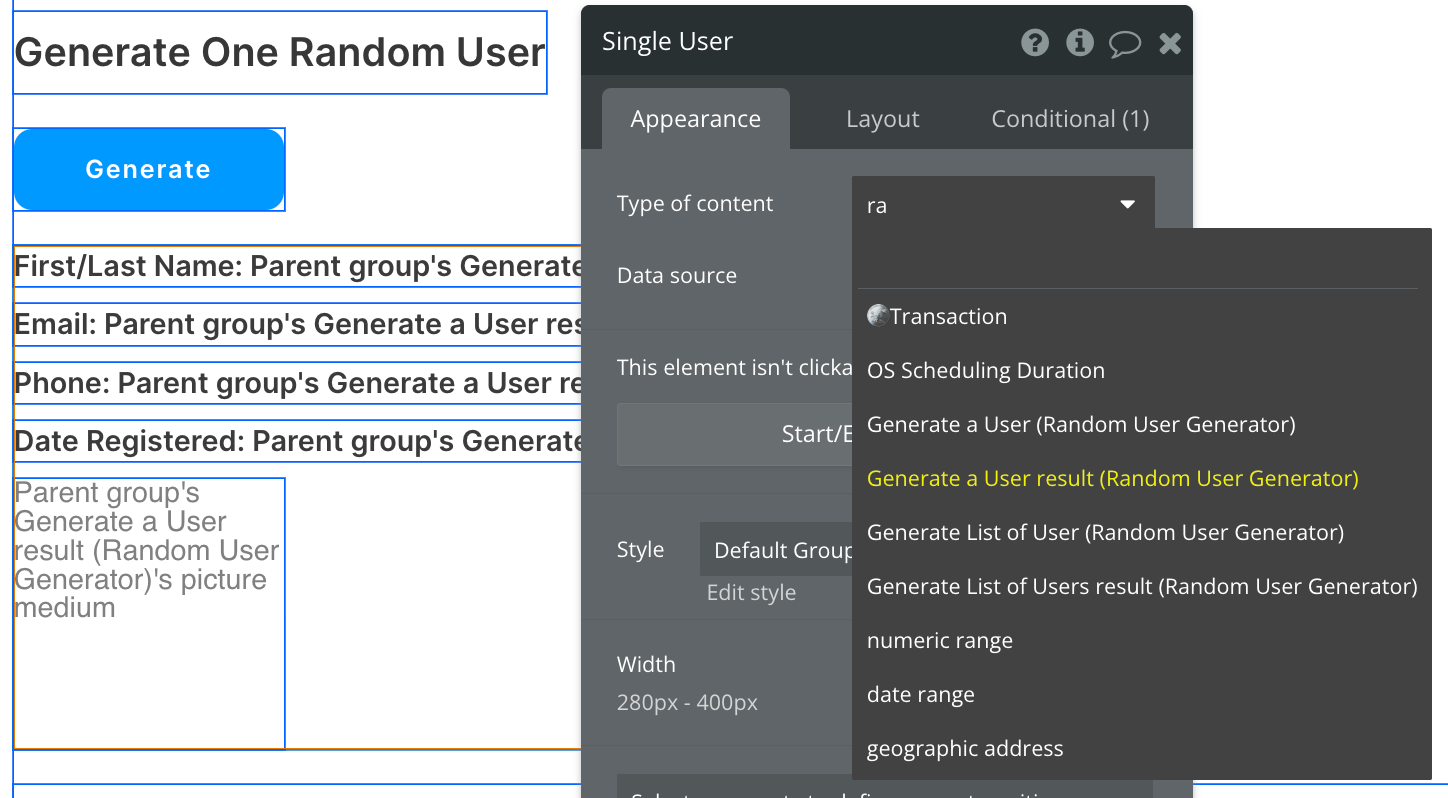1448x798 pixels.
Task: Click the Type of content dropdown arrow
Action: coord(1127,205)
